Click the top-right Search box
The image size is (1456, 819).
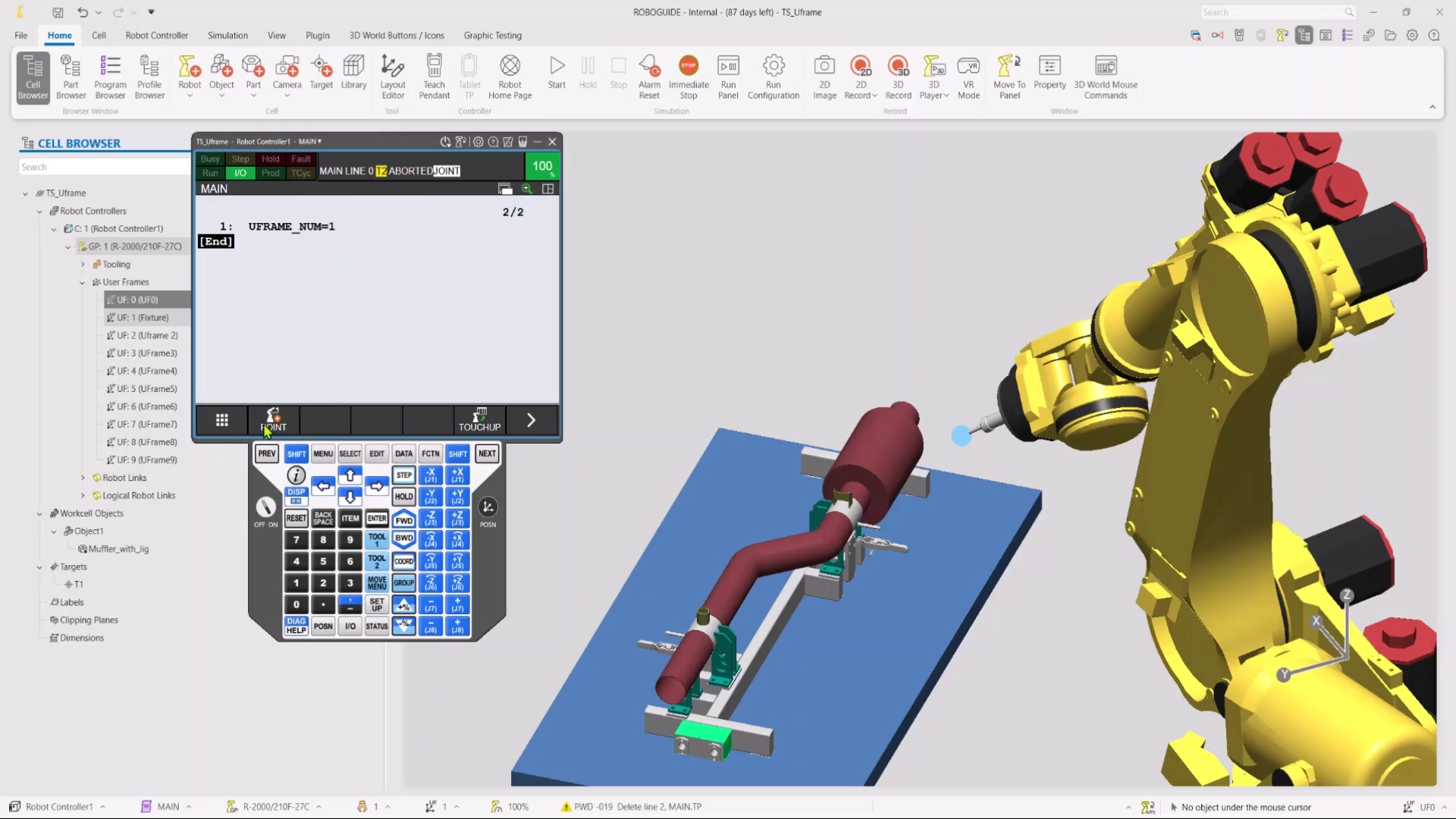tap(1279, 12)
